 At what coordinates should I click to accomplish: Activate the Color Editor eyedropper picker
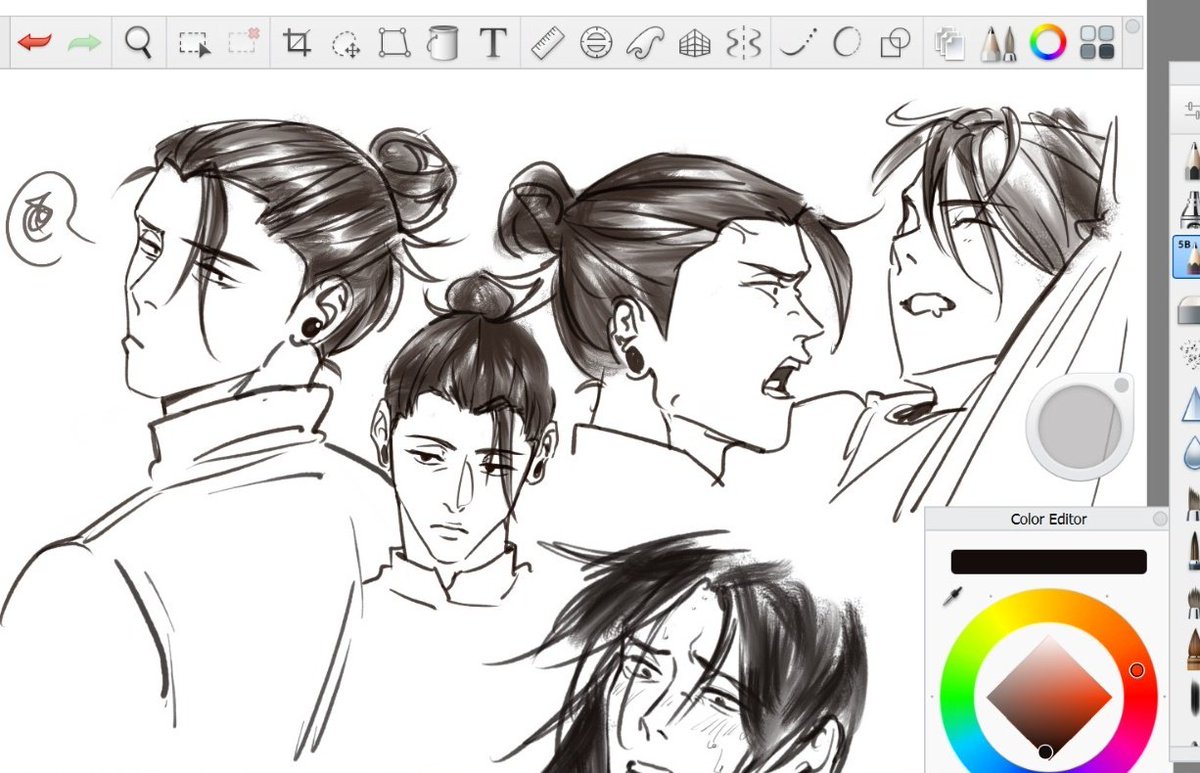pyautogui.click(x=953, y=597)
